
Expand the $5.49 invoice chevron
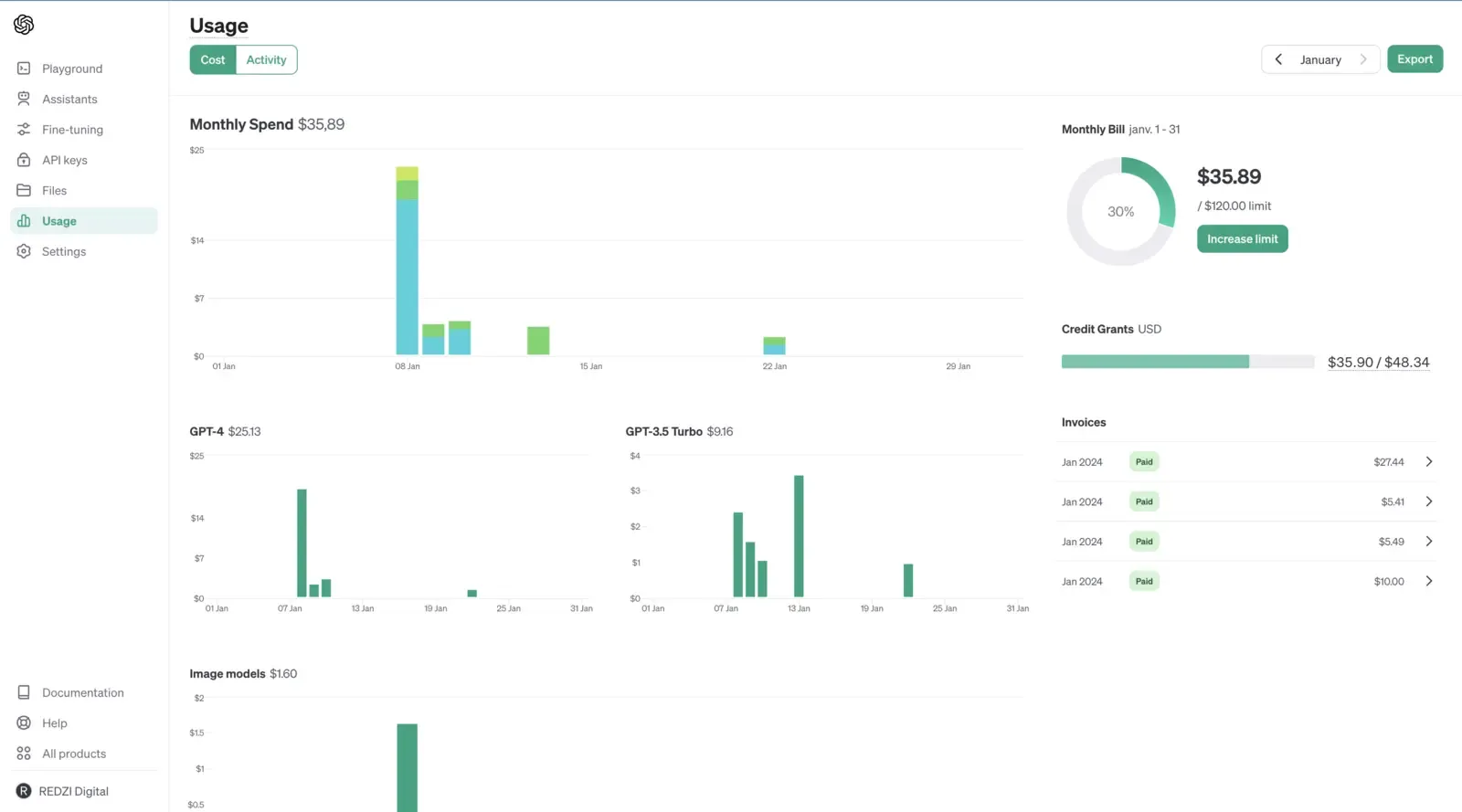(1429, 542)
